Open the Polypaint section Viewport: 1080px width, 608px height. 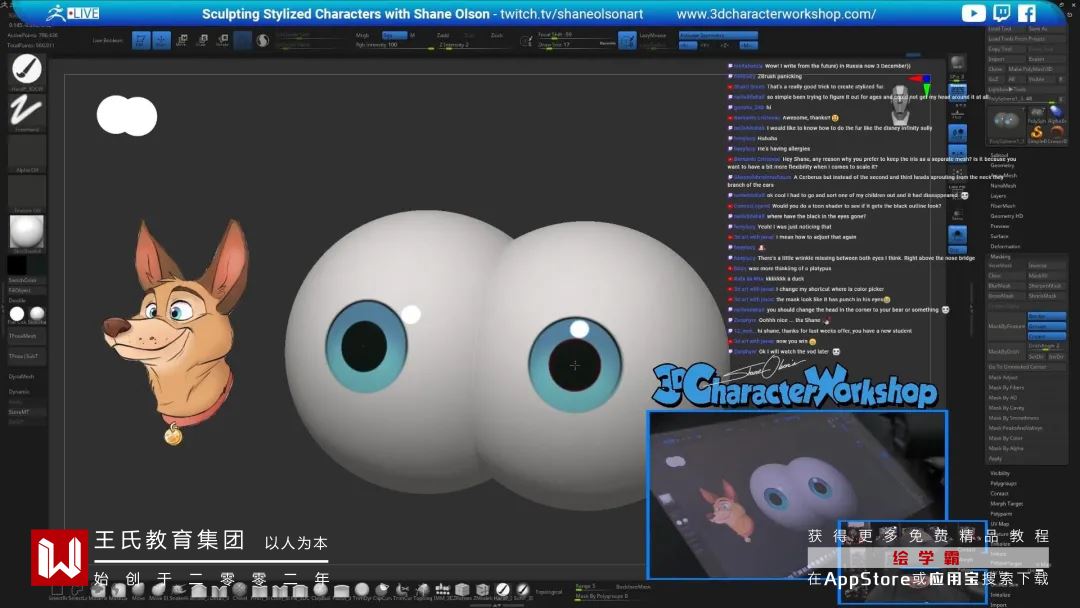[x=1001, y=514]
